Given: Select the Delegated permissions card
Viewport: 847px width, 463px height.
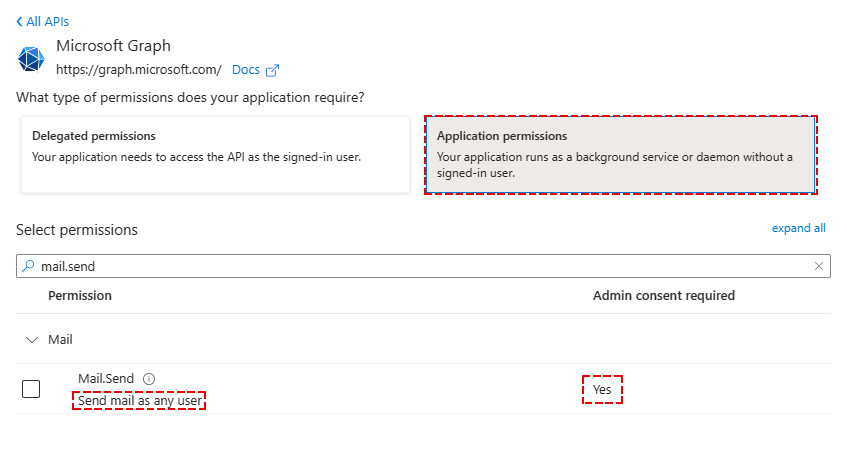Looking at the screenshot, I should tap(216, 155).
